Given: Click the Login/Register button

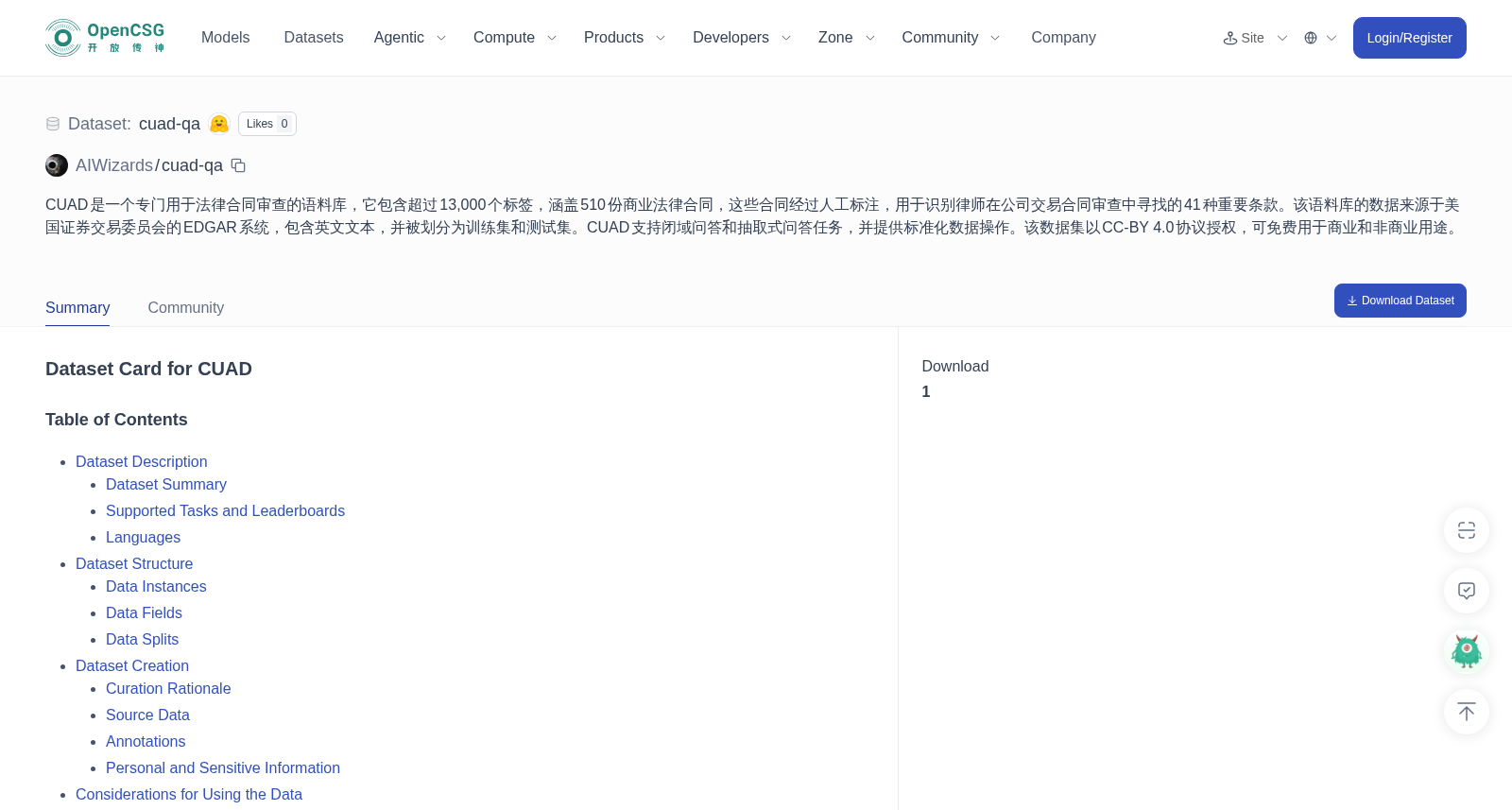Looking at the screenshot, I should tap(1409, 38).
